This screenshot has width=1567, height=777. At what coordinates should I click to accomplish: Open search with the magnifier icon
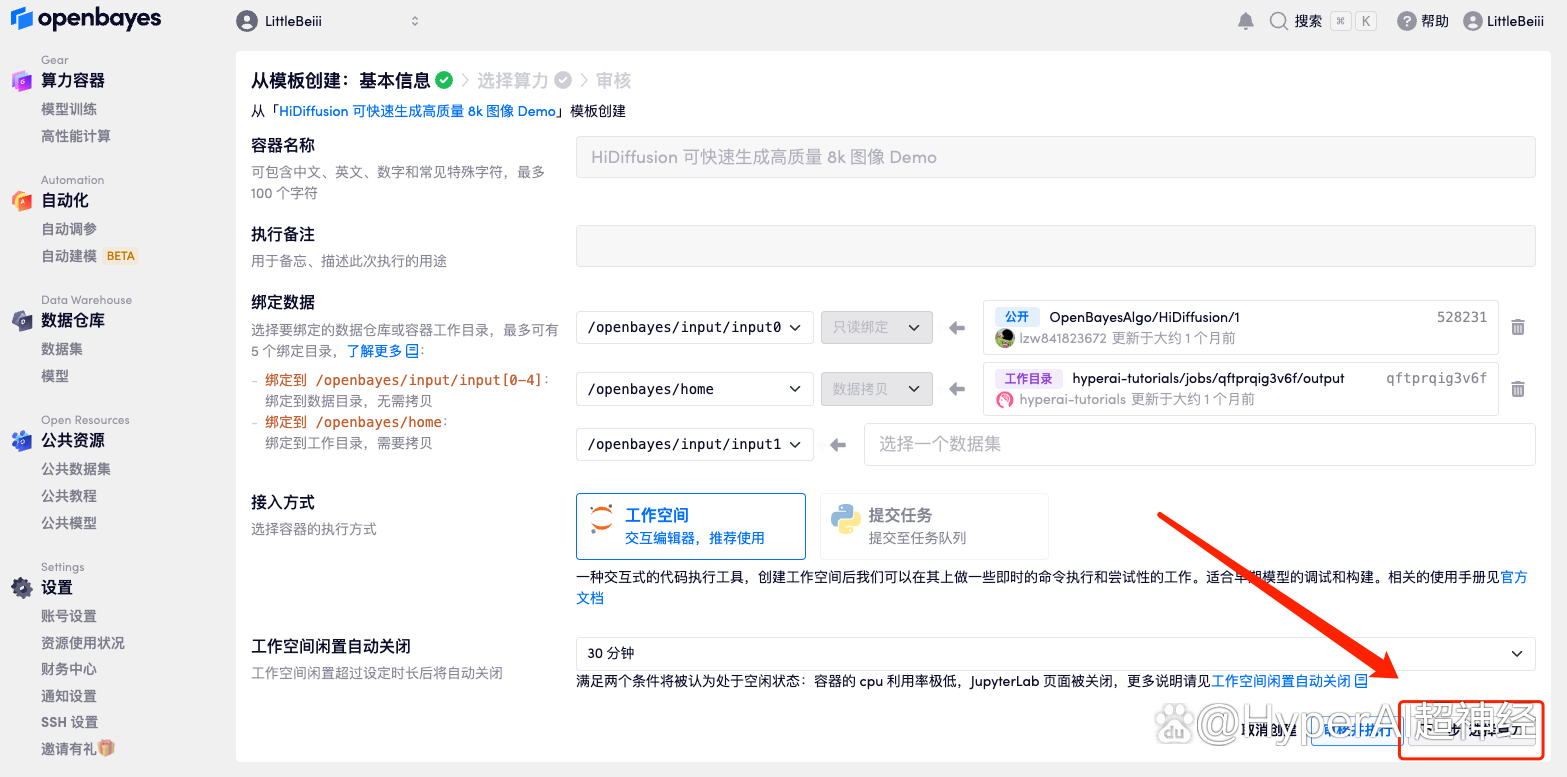tap(1278, 21)
